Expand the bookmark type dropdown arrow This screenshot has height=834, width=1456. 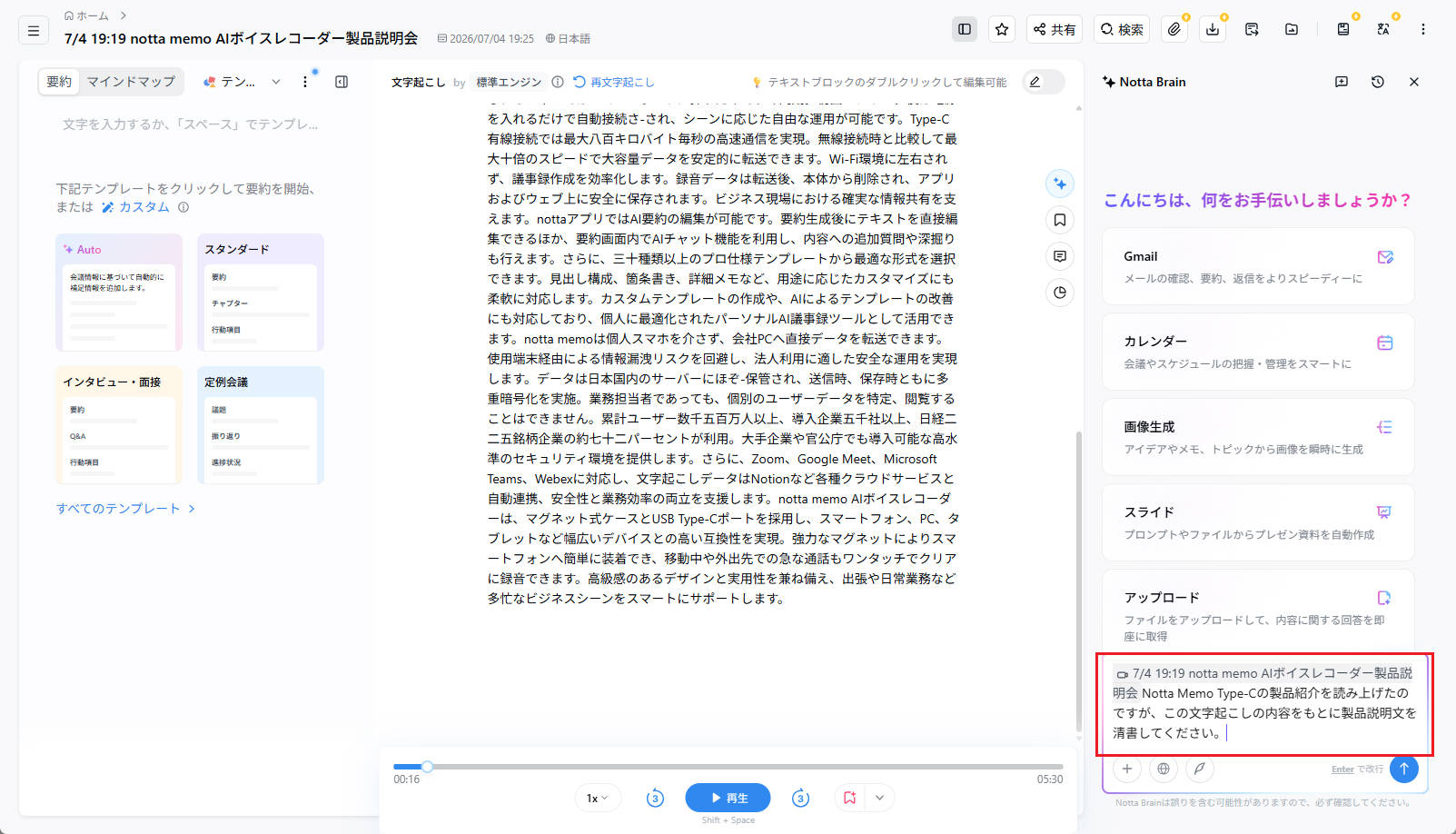[879, 798]
